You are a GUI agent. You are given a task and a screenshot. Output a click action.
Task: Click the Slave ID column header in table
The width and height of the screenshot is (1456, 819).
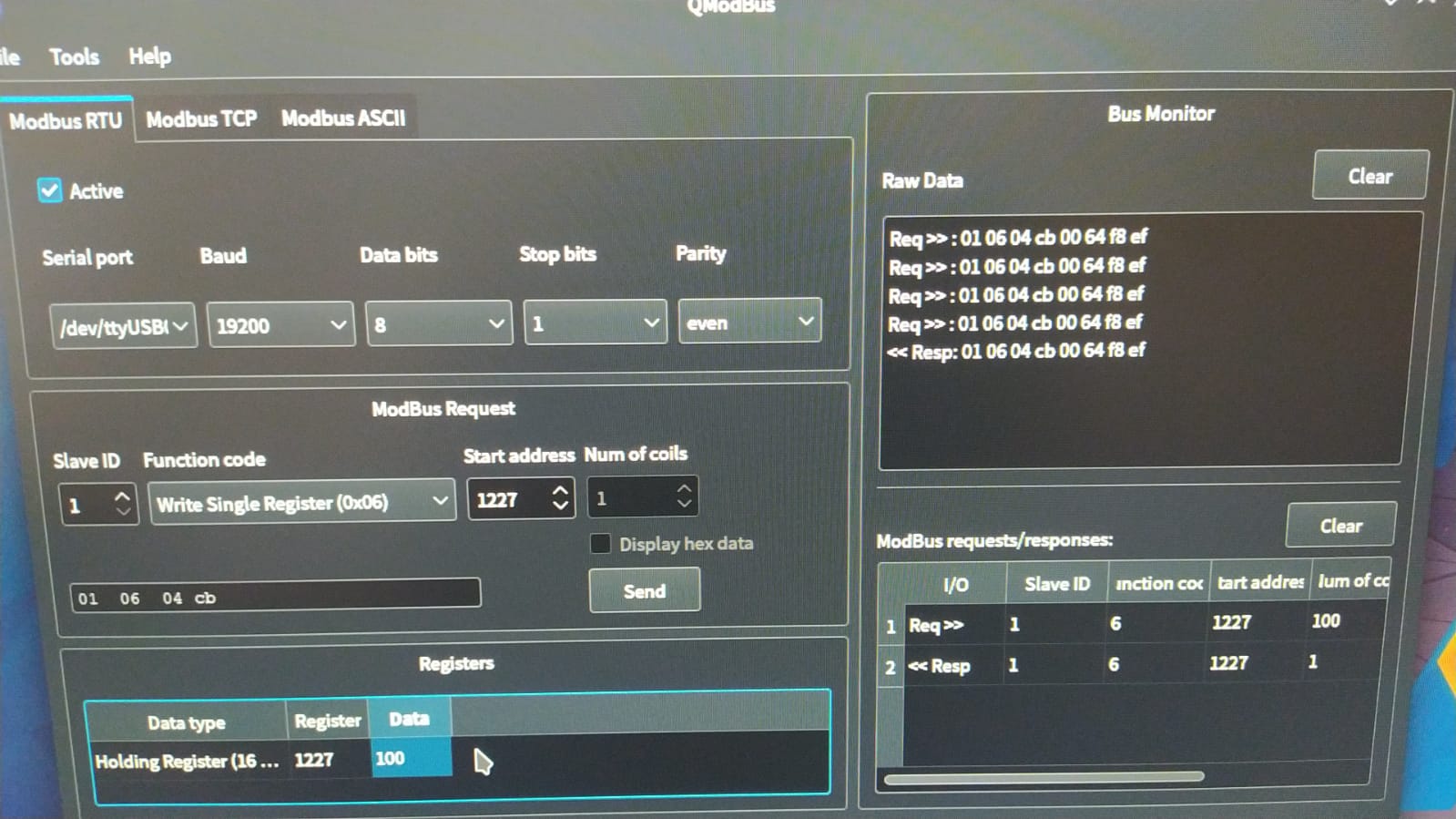[1057, 584]
